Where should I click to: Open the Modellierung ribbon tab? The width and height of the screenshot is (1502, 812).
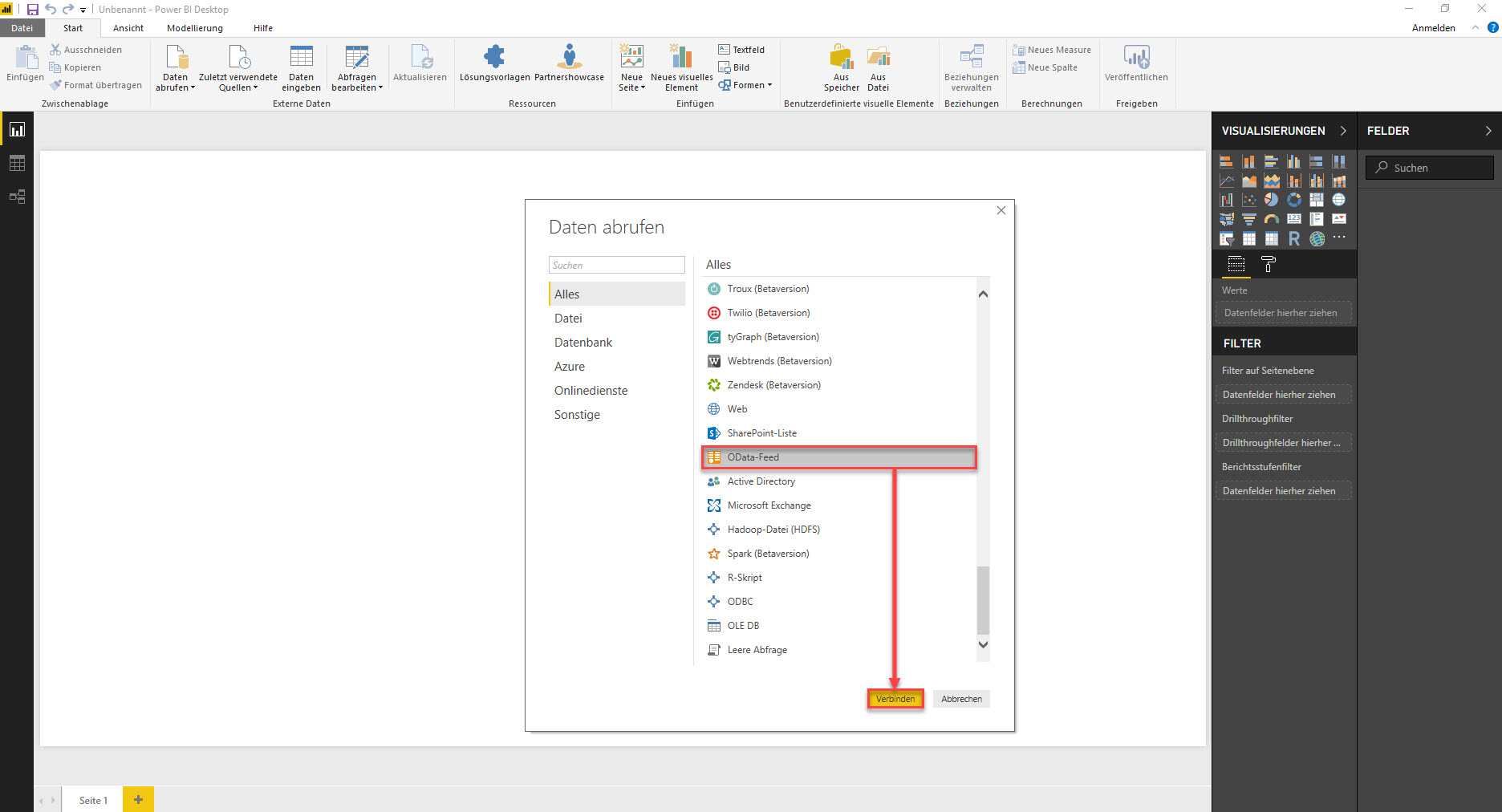point(194,28)
